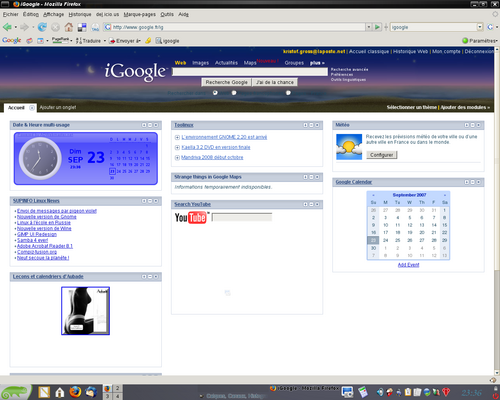Click the igoogle search-word toolbar button

[168, 41]
